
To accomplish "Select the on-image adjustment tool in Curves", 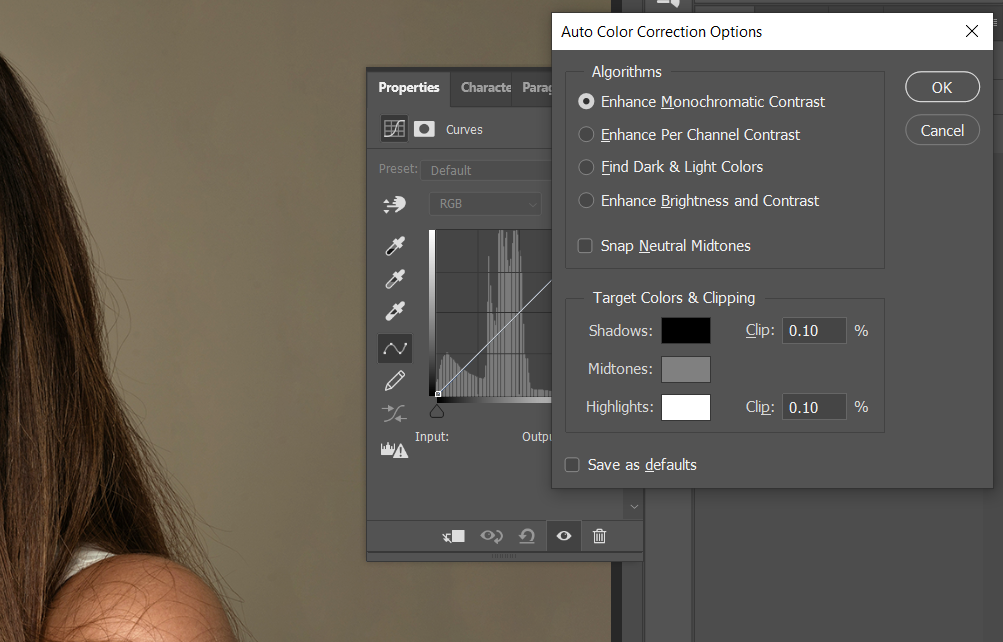I will point(395,205).
